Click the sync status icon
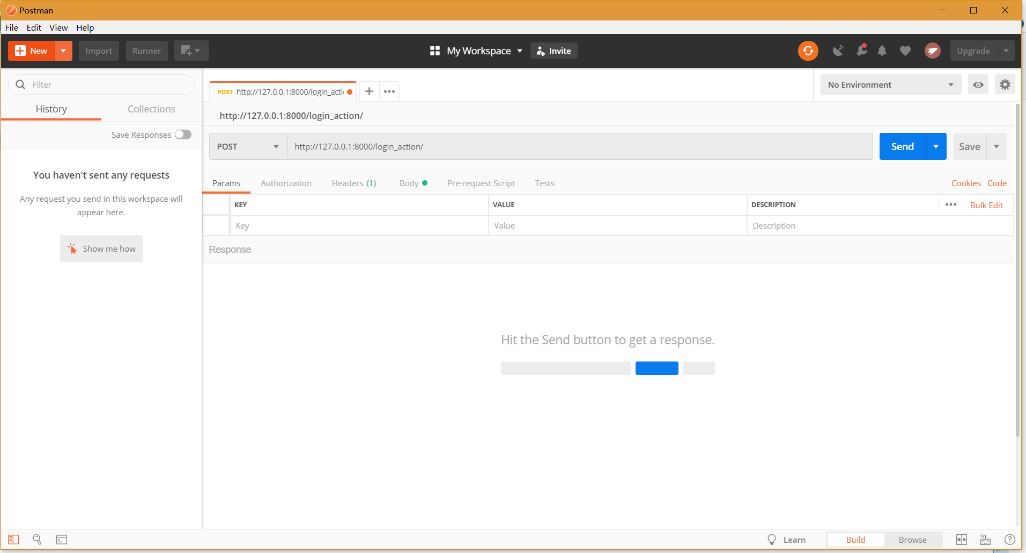Image resolution: width=1026 pixels, height=553 pixels. tap(808, 50)
